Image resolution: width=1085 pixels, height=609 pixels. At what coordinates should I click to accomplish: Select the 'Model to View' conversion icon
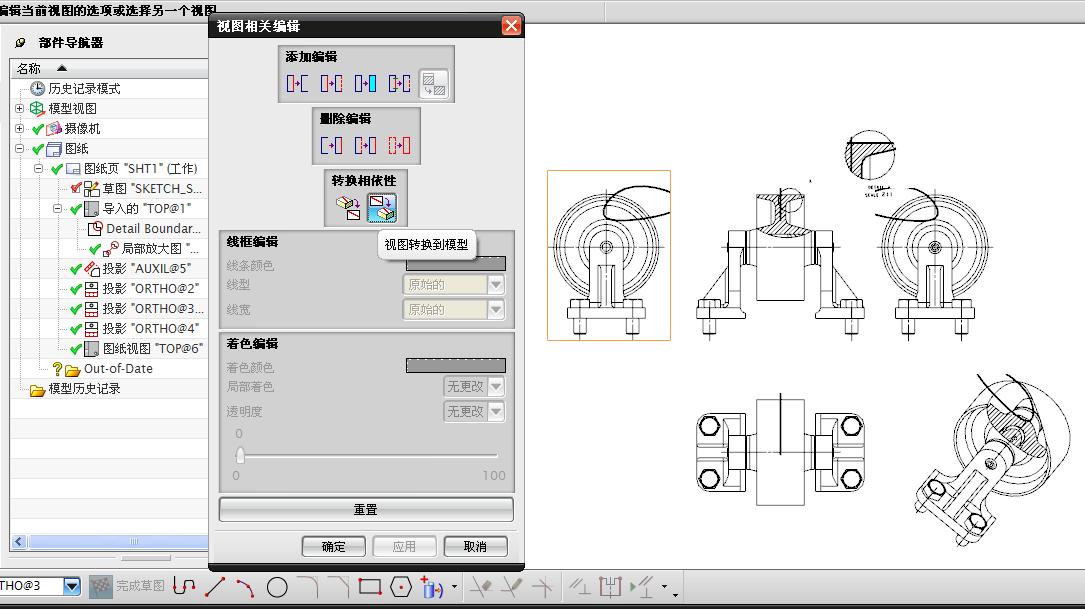point(348,208)
